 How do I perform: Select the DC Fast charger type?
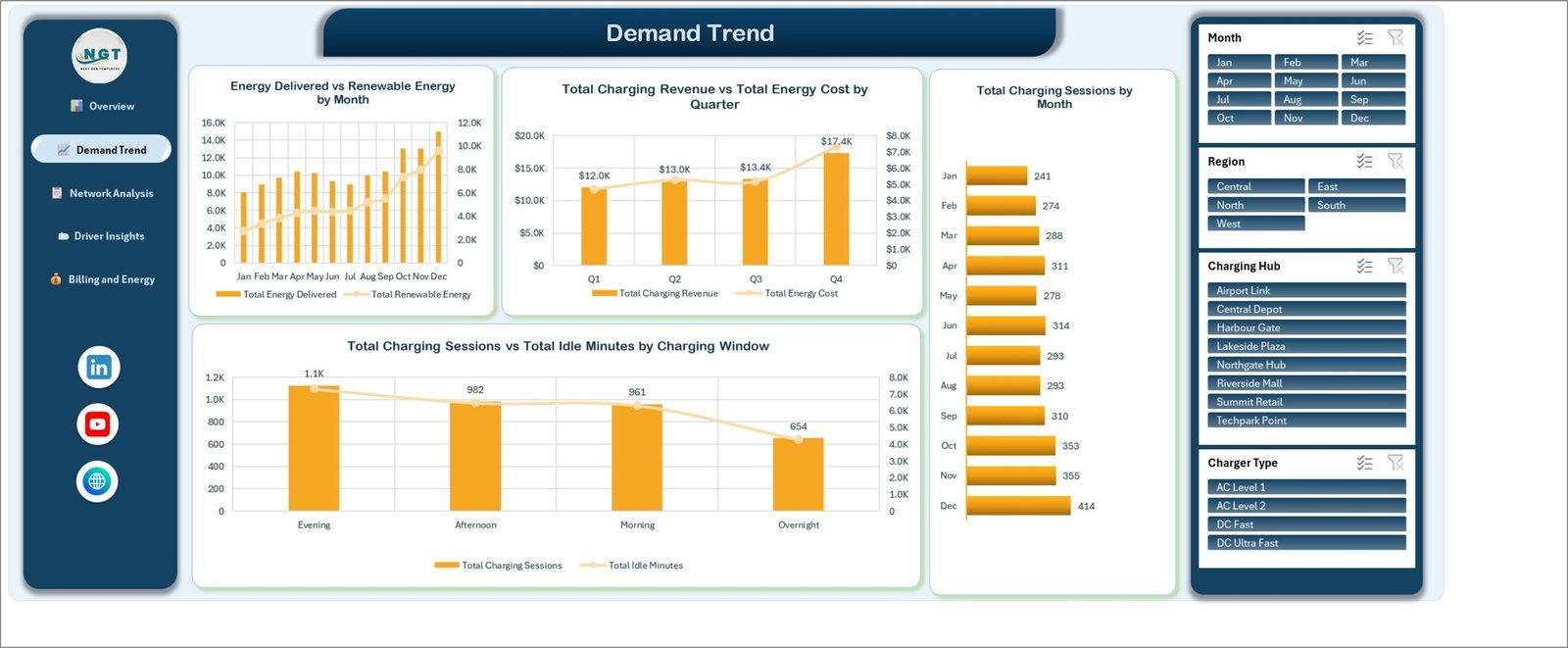pyautogui.click(x=1306, y=524)
